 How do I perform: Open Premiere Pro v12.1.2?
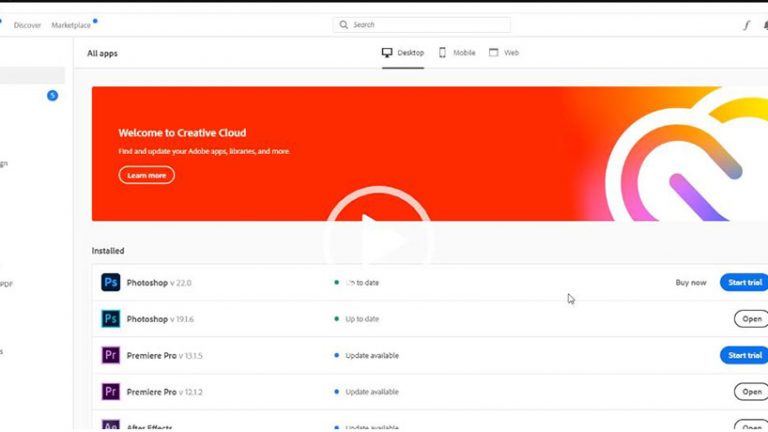point(751,392)
